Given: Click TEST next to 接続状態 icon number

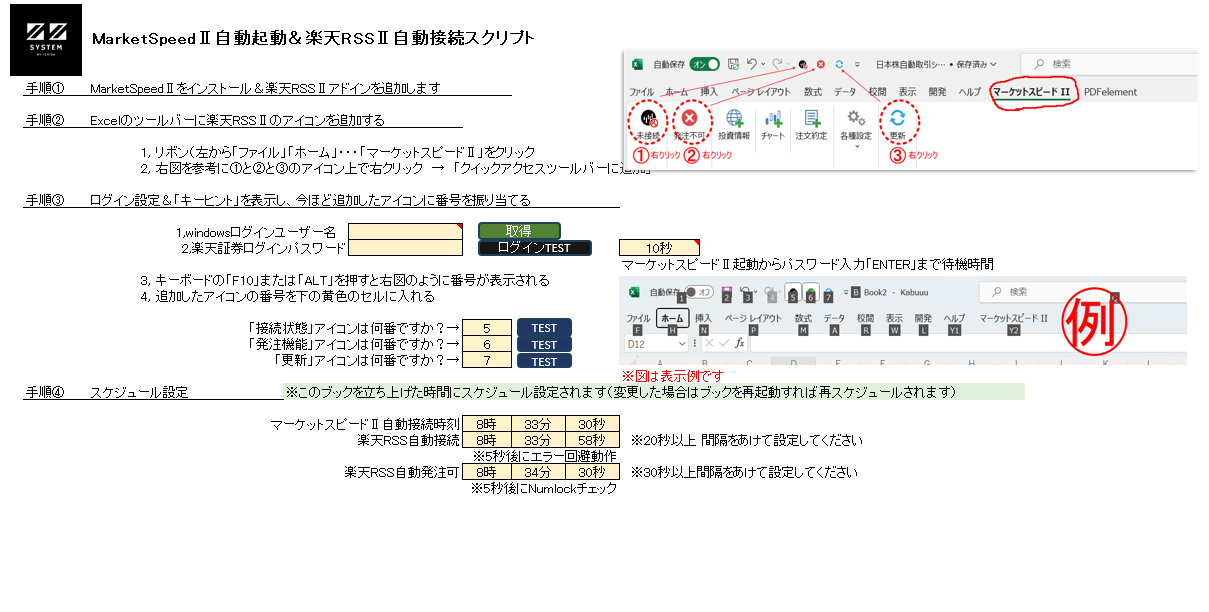Looking at the screenshot, I should (x=544, y=328).
